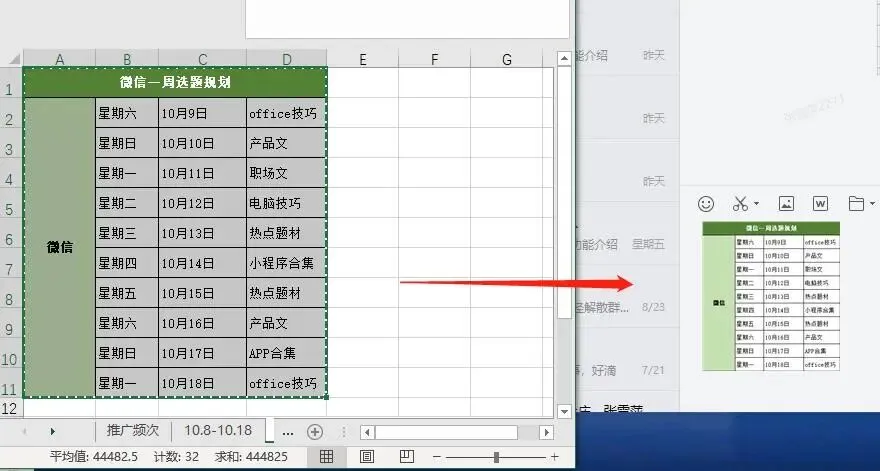Click vertical scrollbar up arrow
This screenshot has width=880, height=471.
[564, 58]
